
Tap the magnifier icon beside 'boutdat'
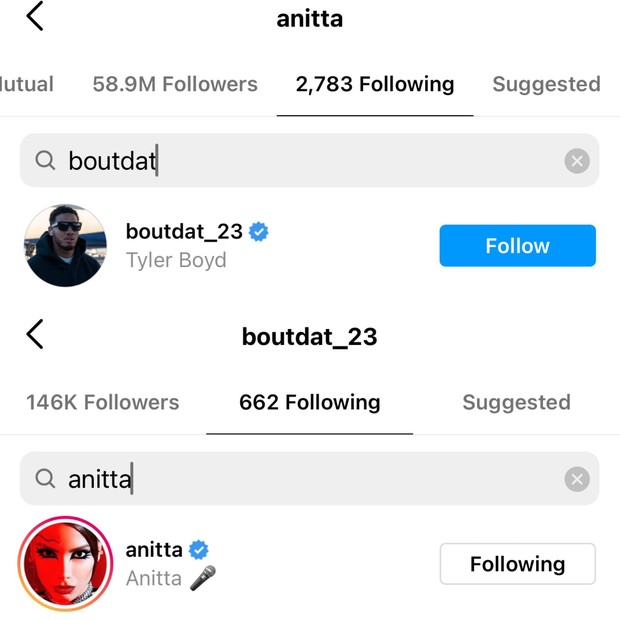pyautogui.click(x=45, y=161)
